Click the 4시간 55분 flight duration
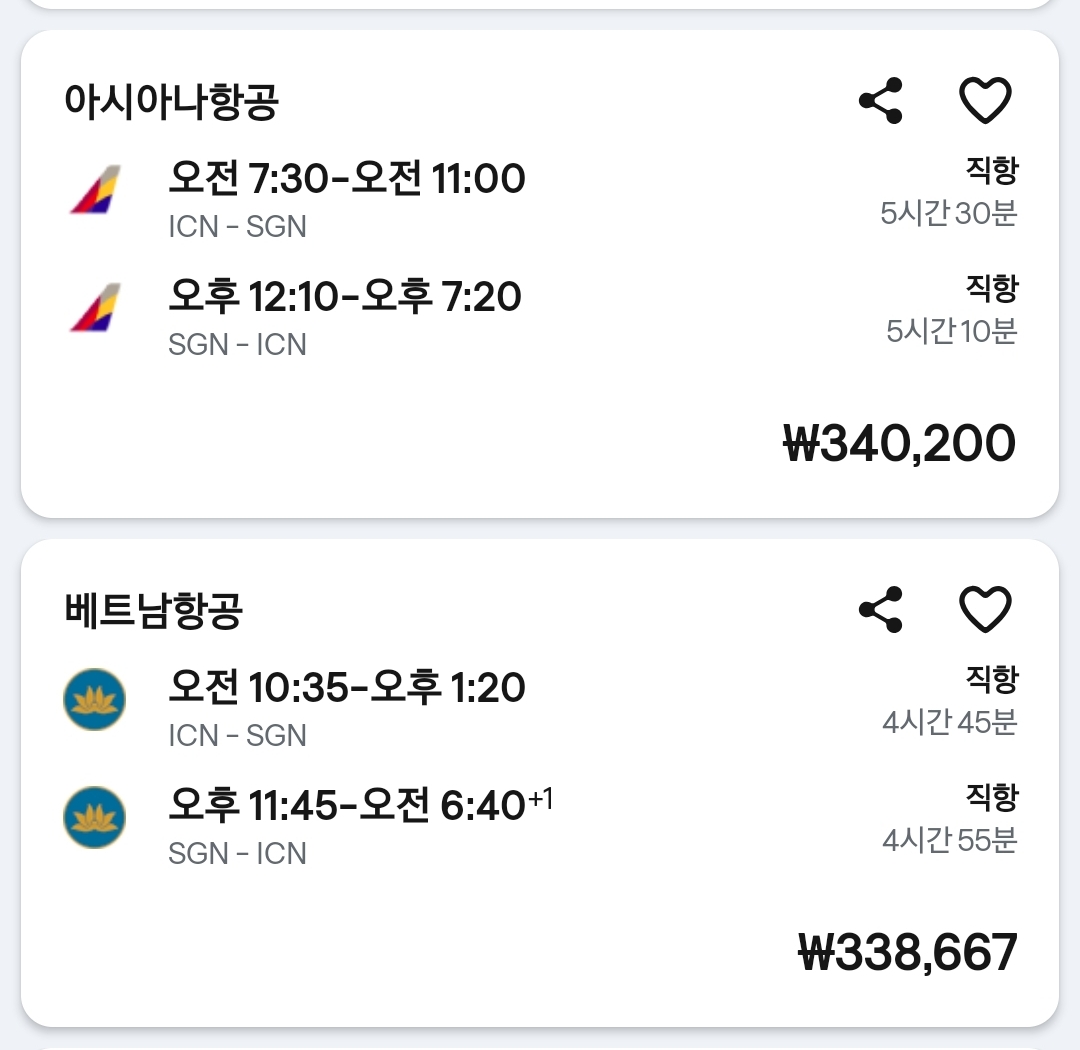The image size is (1080, 1050). [949, 840]
